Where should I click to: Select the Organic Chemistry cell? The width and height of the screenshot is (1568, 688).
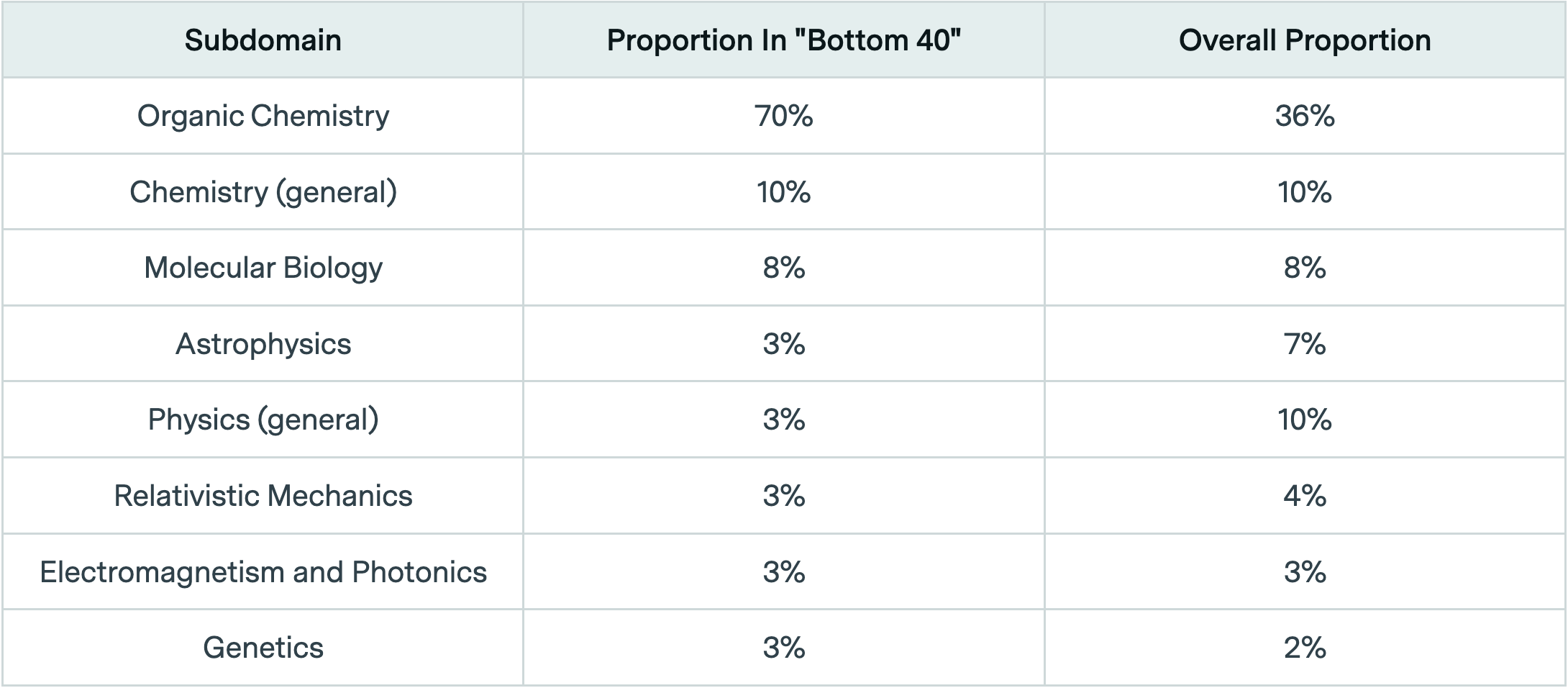[x=263, y=116]
